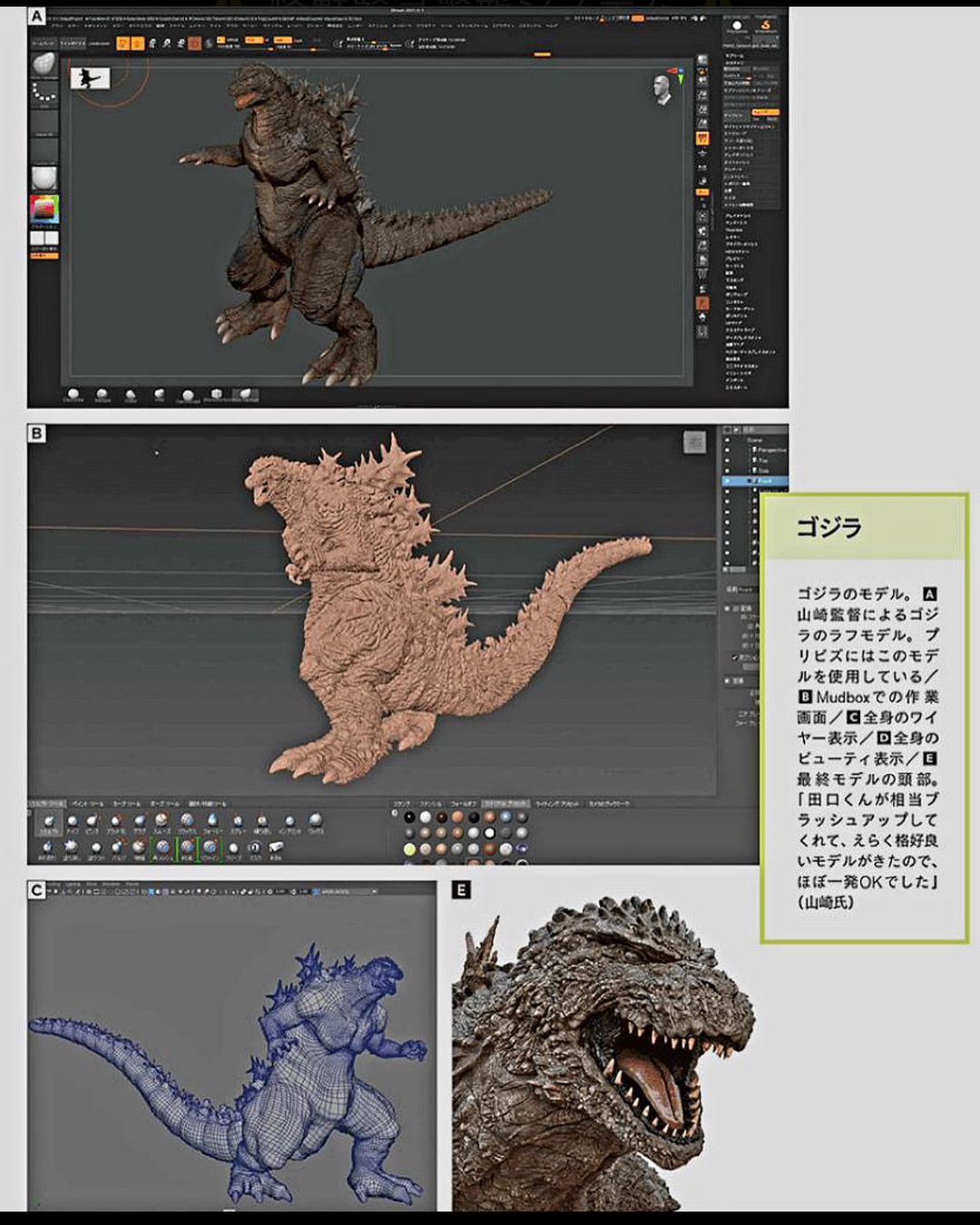Switch to Mudbox Sculpt Tools tab
The height and width of the screenshot is (1225, 980).
(x=45, y=804)
